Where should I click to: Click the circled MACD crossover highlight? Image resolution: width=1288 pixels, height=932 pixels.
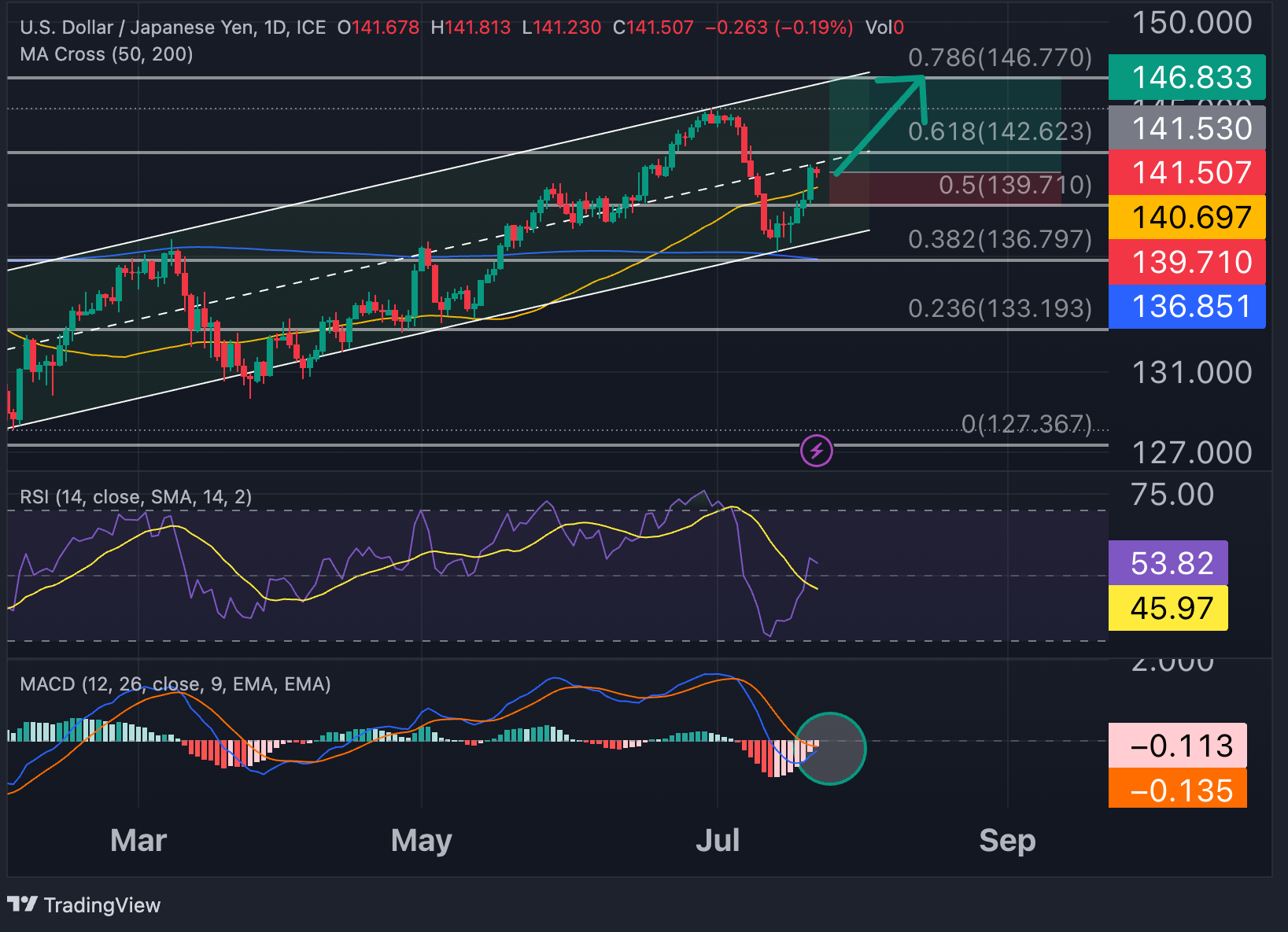(832, 749)
